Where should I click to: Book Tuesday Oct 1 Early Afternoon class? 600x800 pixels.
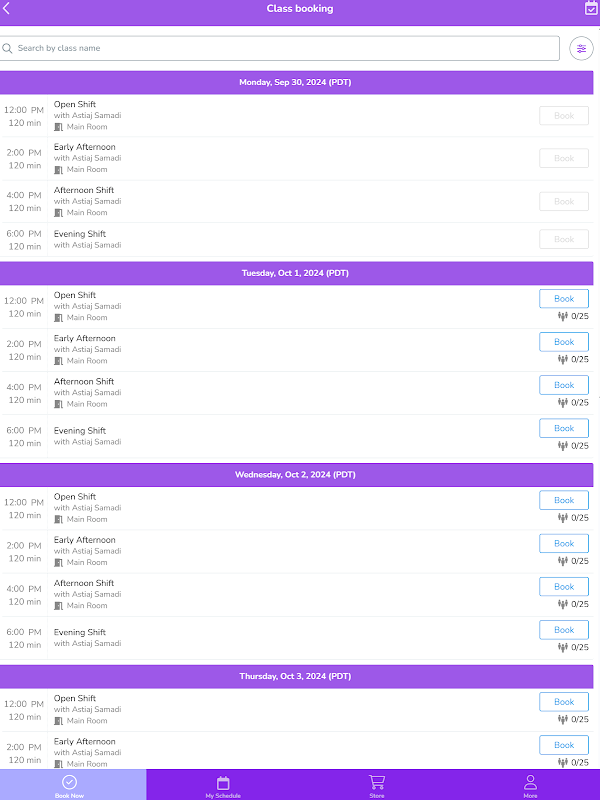[564, 342]
